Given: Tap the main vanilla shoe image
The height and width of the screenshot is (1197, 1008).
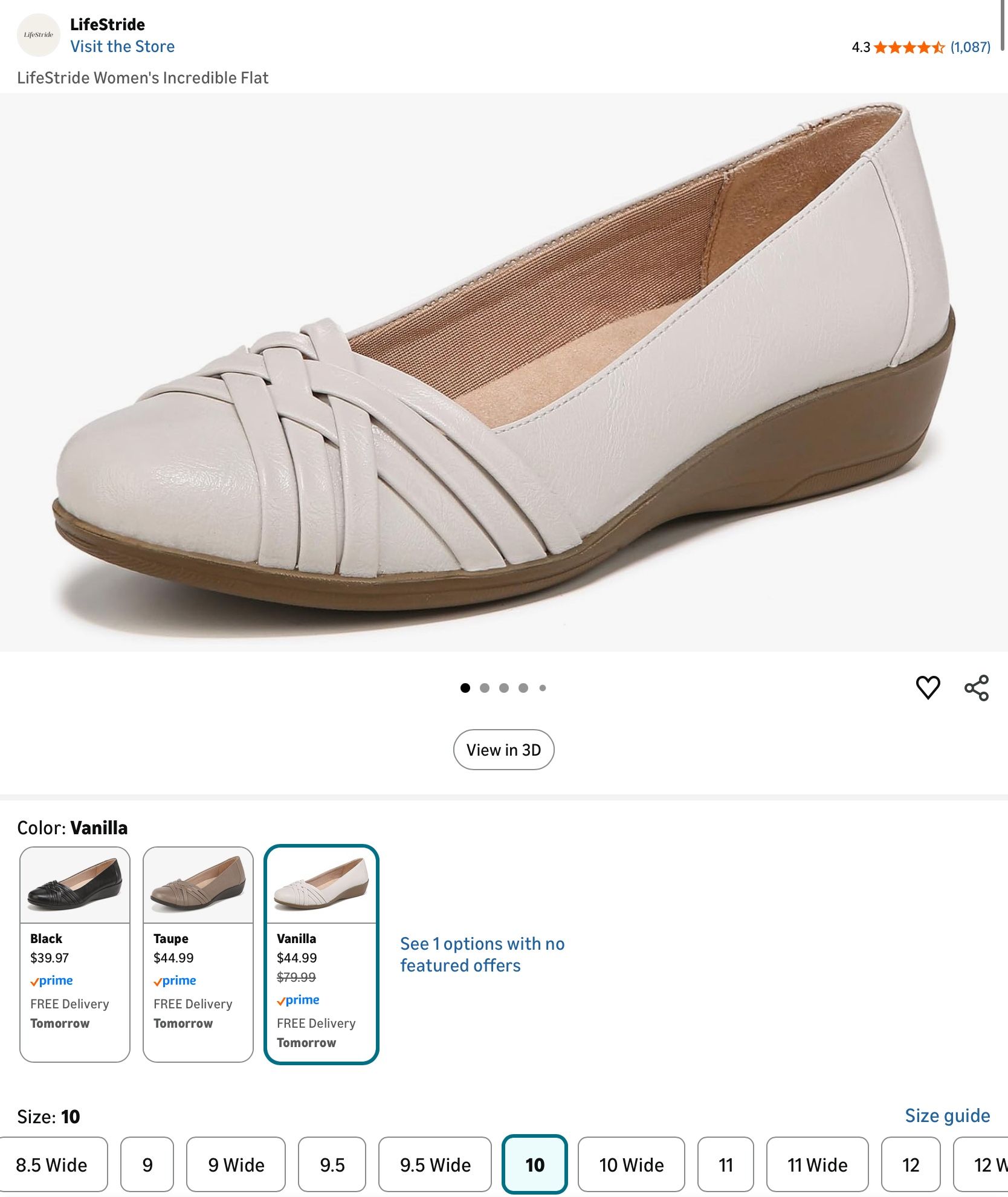Looking at the screenshot, I should click(504, 372).
